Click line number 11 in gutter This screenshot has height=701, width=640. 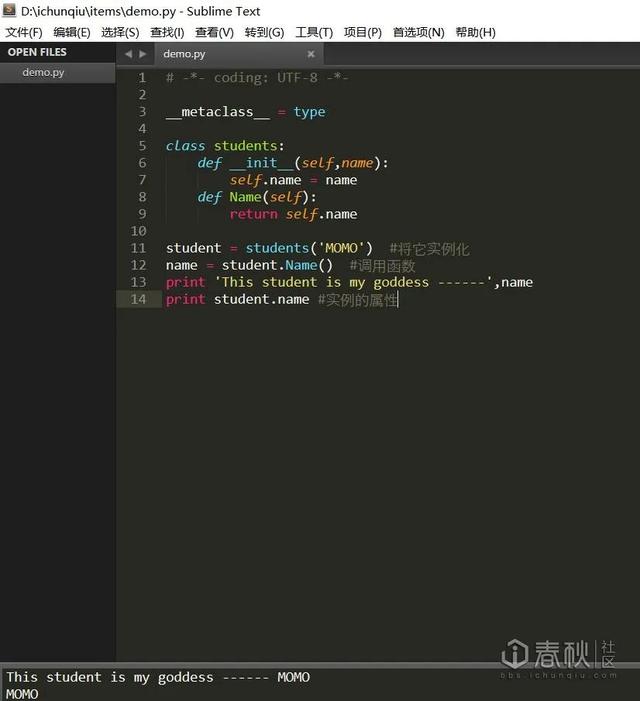coord(138,248)
